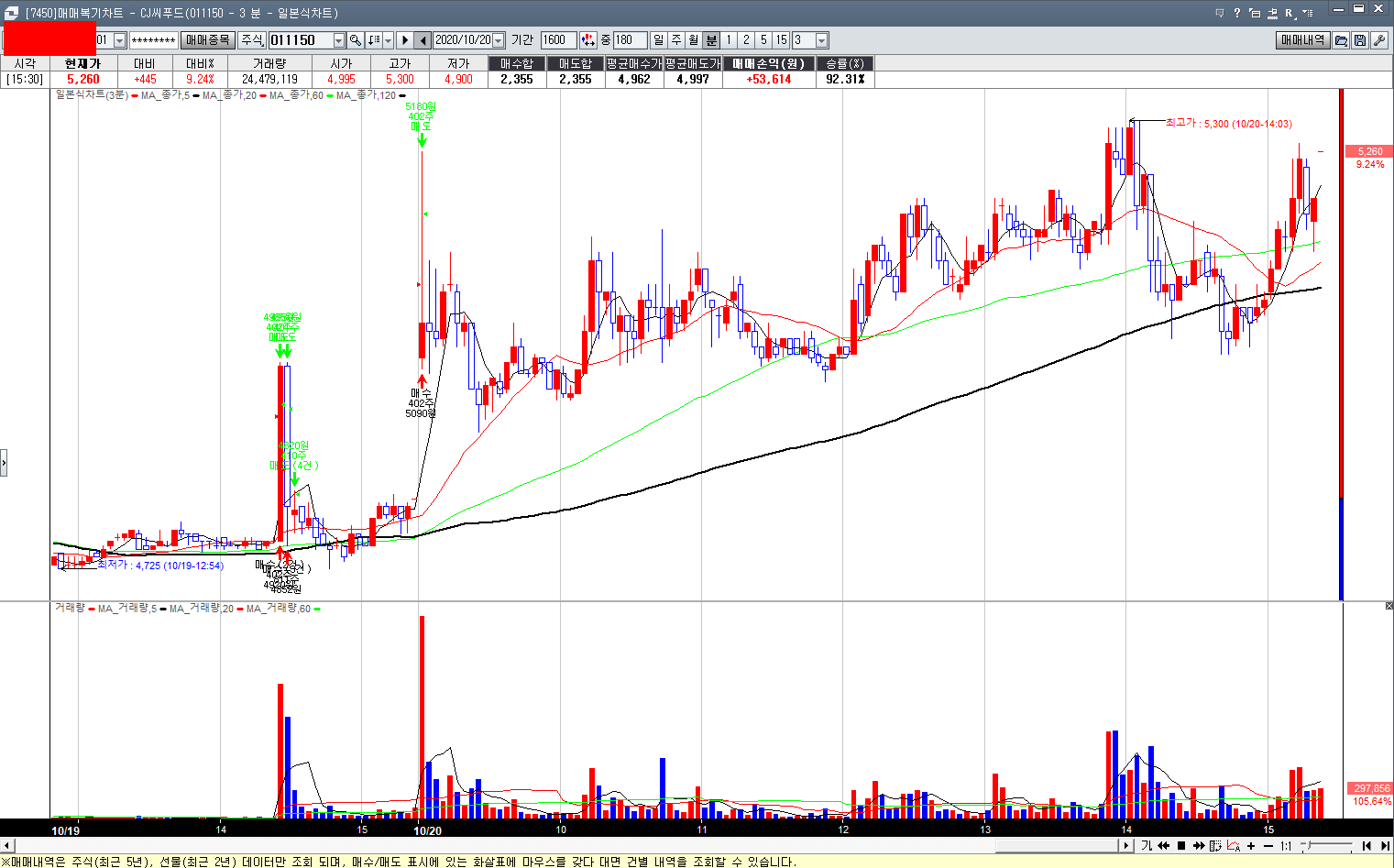Click the sort order icon beside search

click(373, 40)
